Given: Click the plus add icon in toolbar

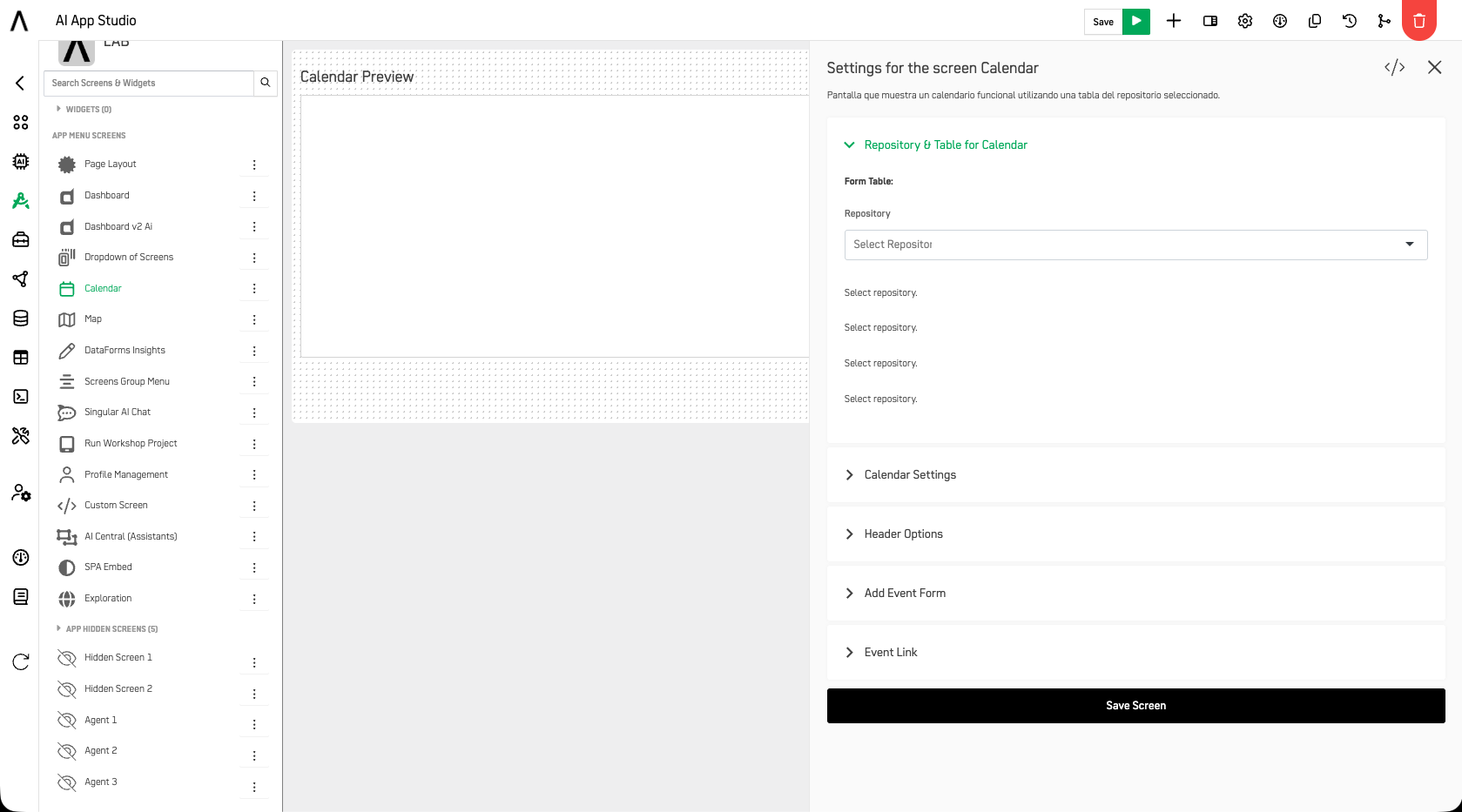Looking at the screenshot, I should pos(1174,22).
